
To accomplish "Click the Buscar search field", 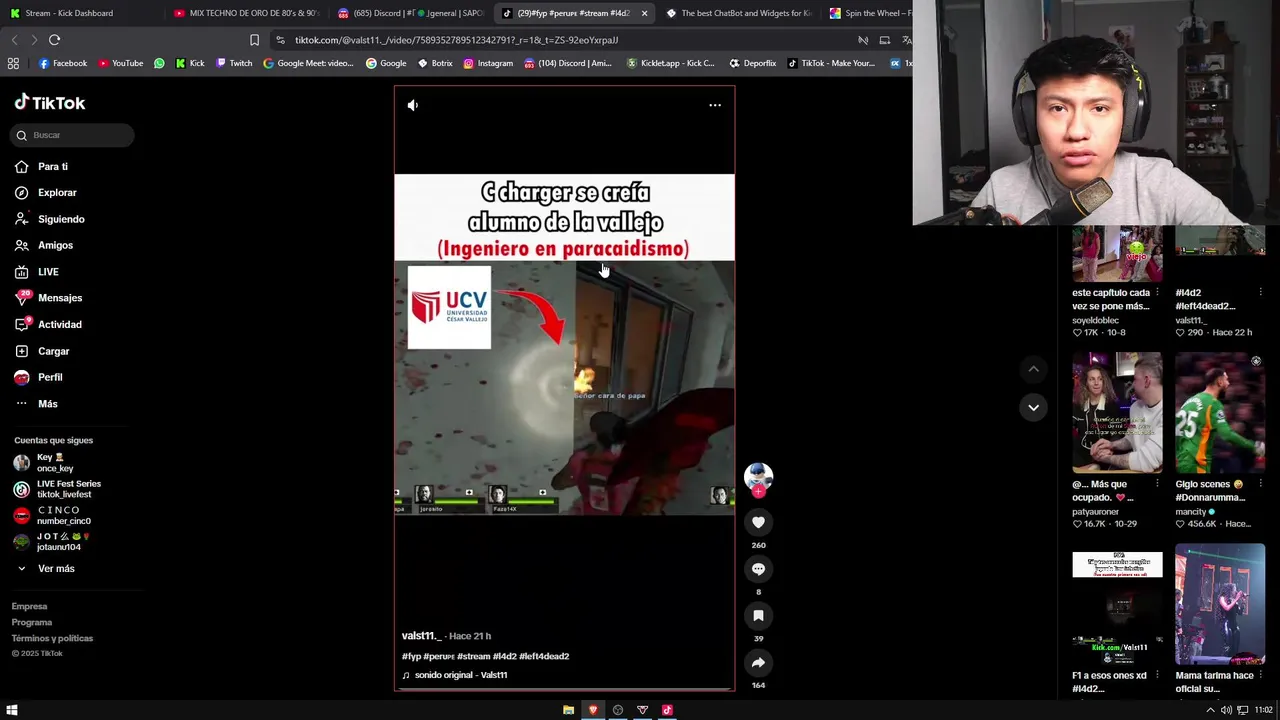I will (x=72, y=135).
